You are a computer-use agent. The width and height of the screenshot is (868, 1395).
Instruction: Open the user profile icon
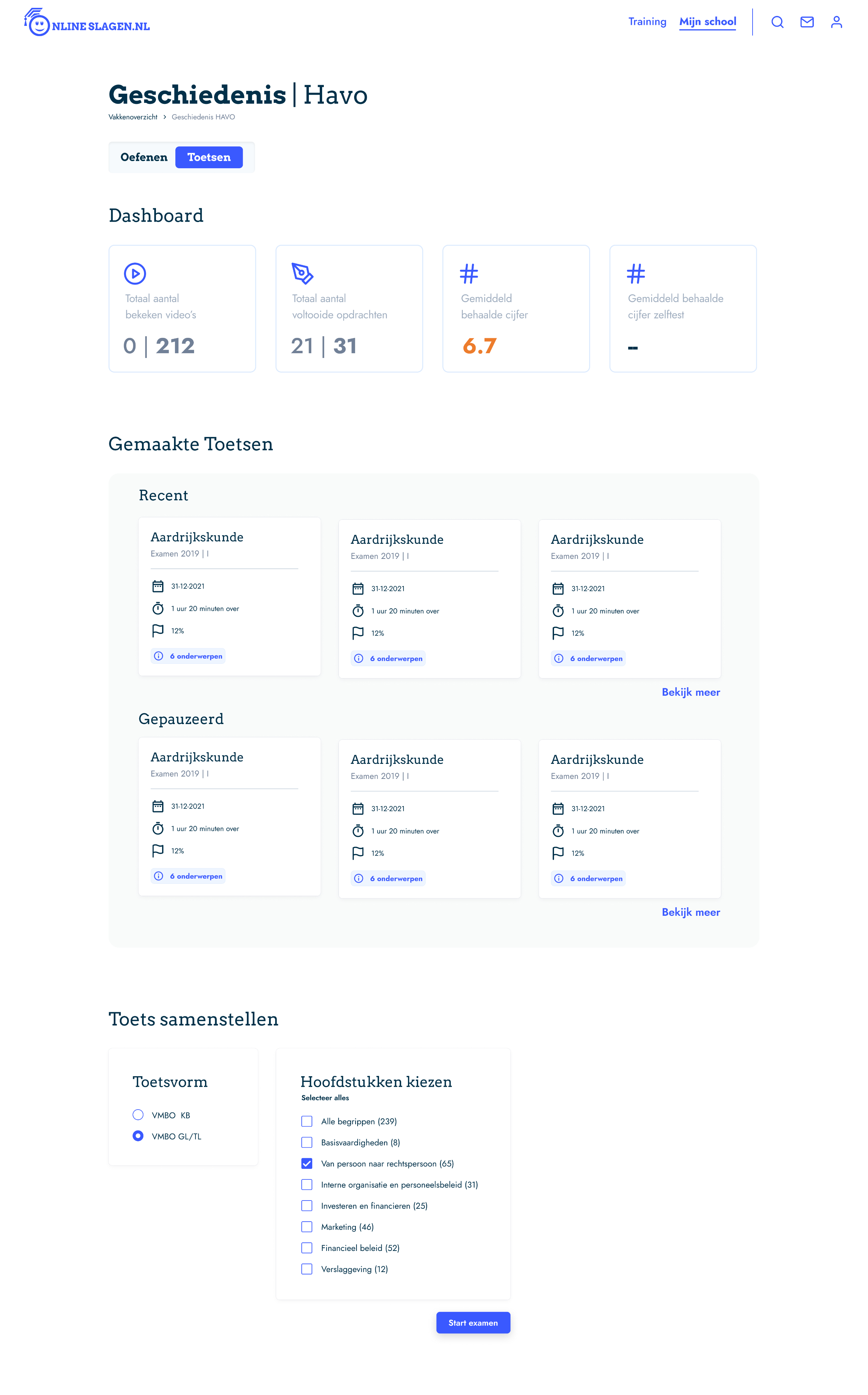point(836,22)
